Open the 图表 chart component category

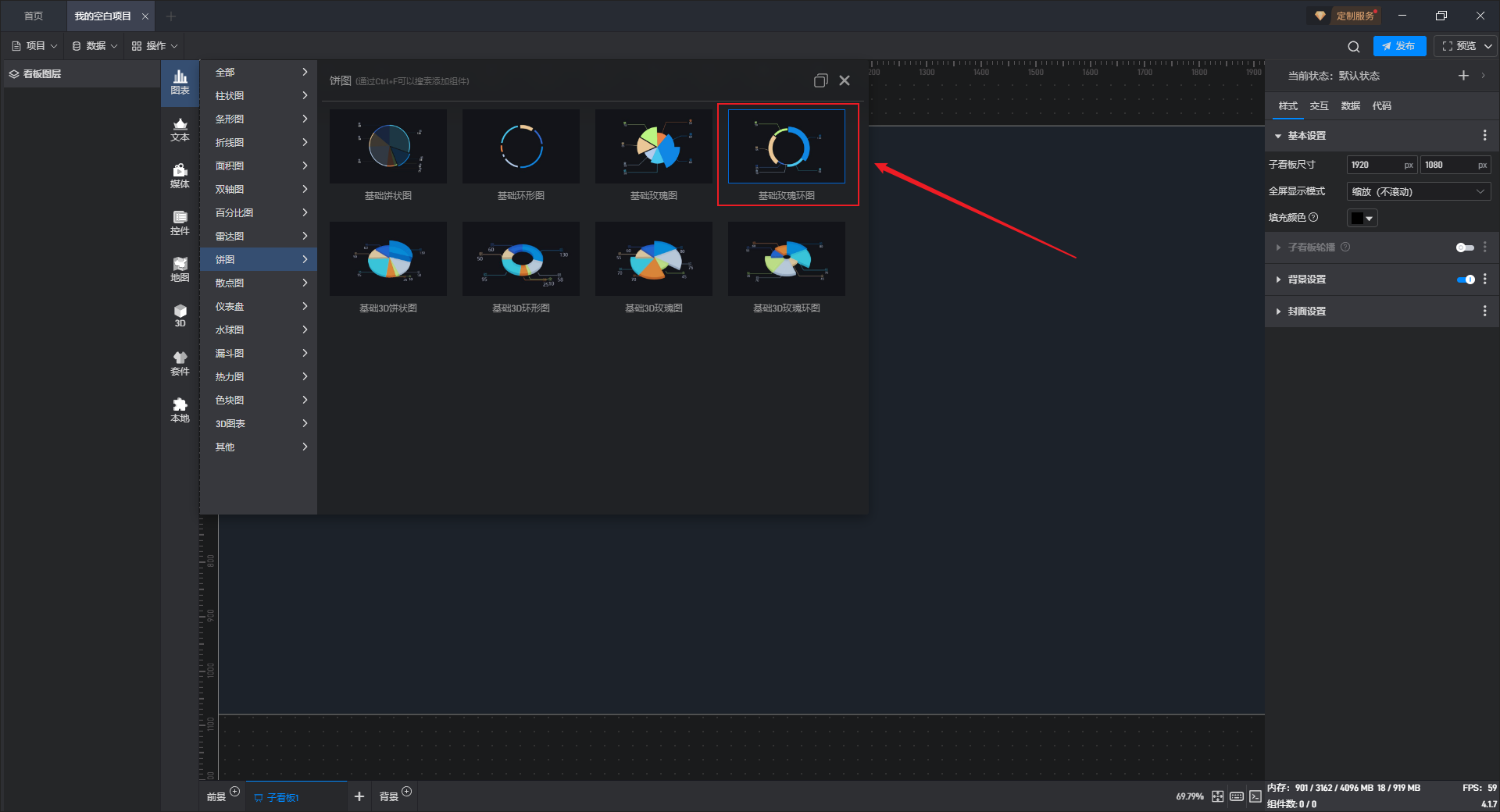[180, 82]
